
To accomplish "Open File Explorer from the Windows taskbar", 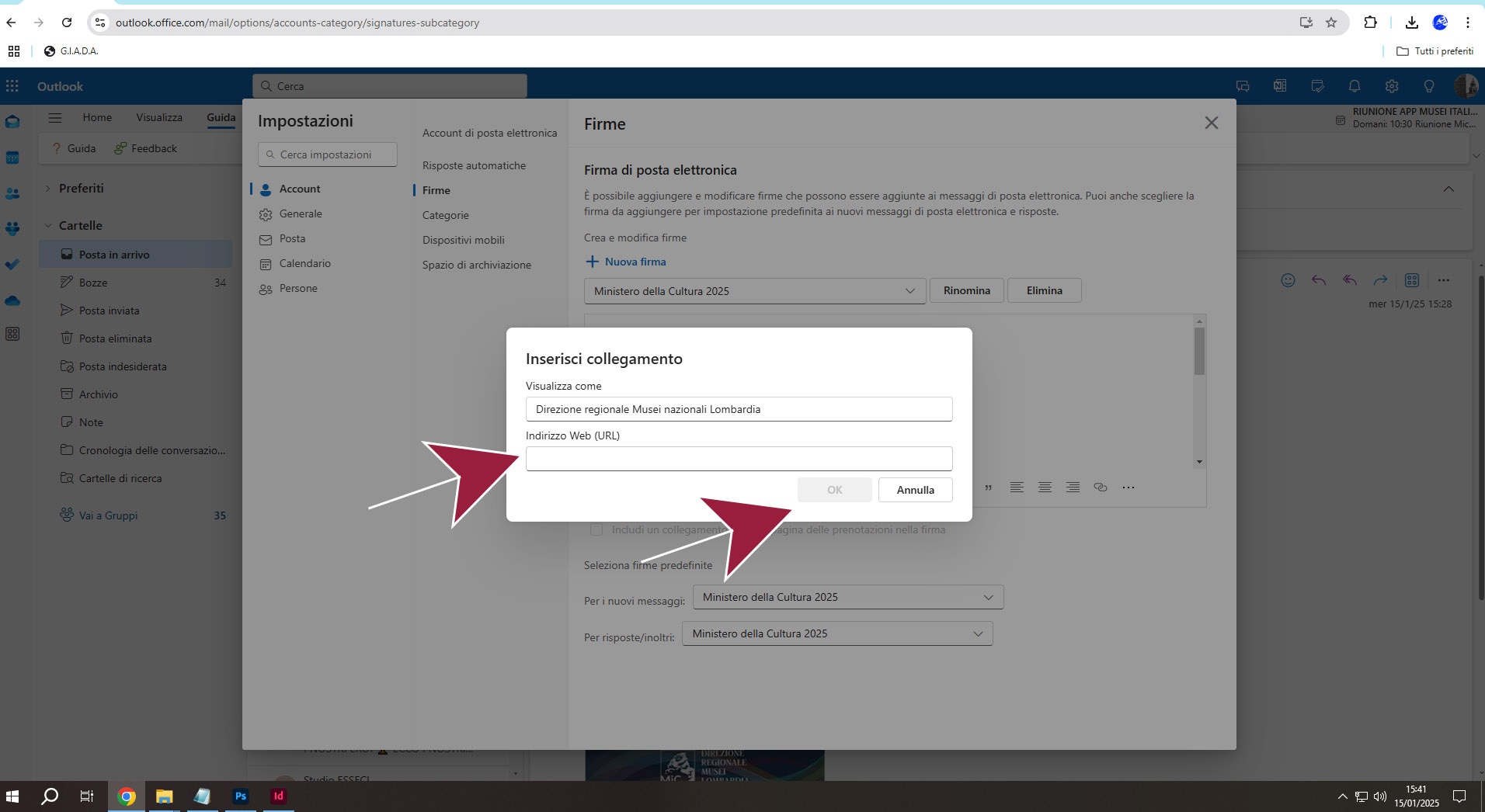I will pyautogui.click(x=164, y=796).
